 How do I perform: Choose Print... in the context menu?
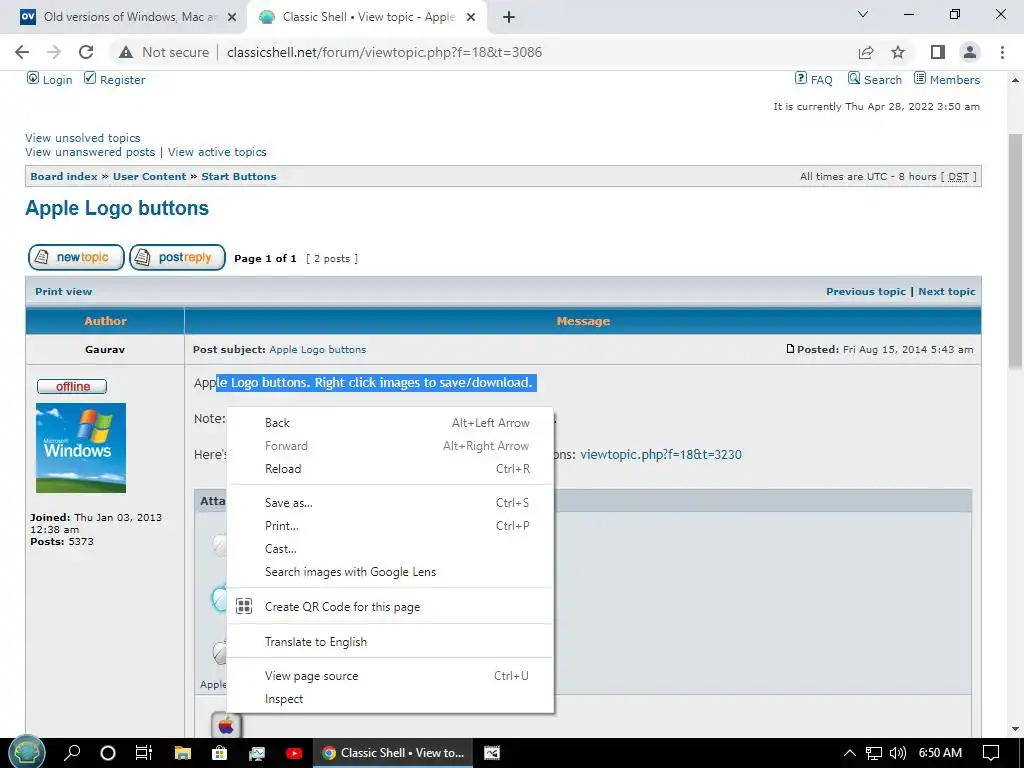pos(391,526)
